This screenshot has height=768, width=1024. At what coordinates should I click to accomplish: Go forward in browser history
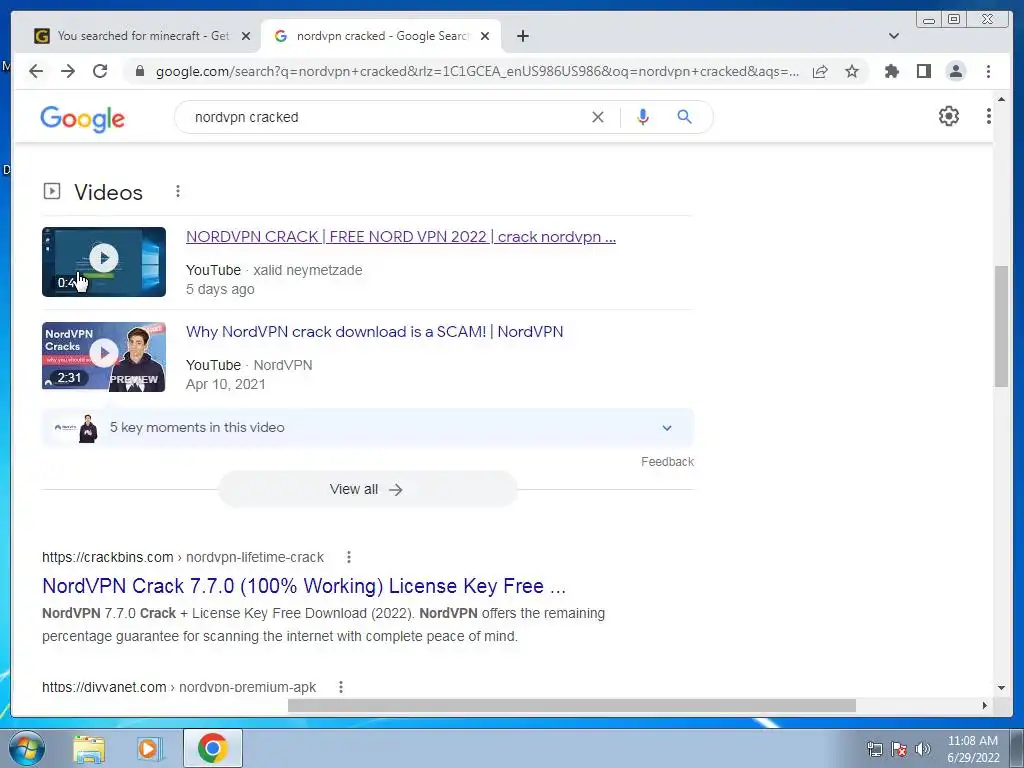(68, 71)
